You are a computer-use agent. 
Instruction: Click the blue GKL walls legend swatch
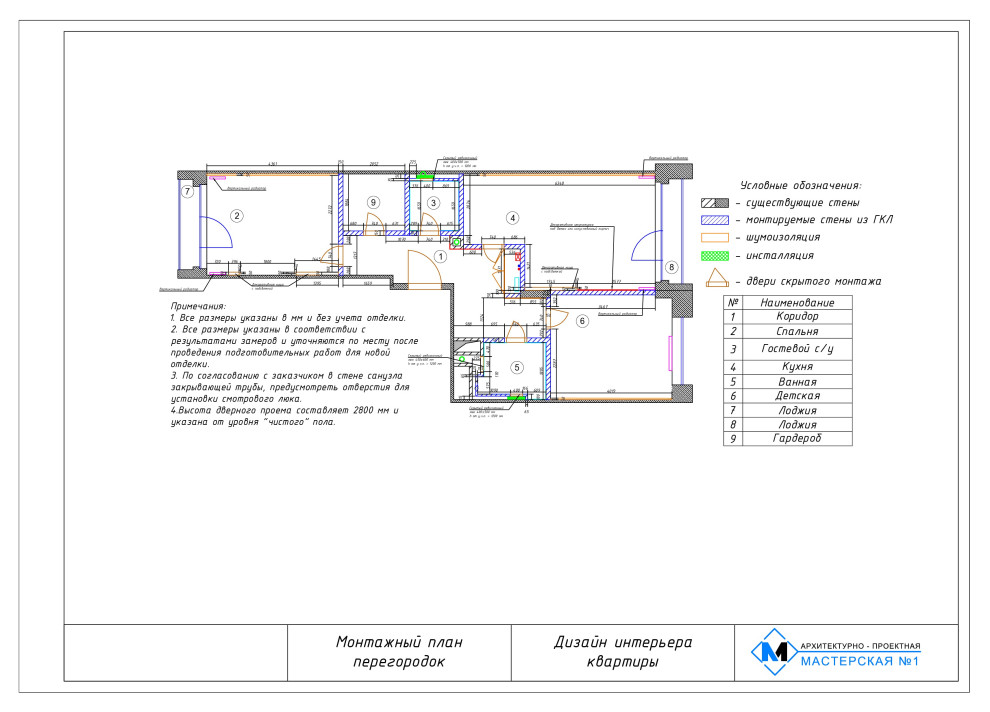coord(714,220)
